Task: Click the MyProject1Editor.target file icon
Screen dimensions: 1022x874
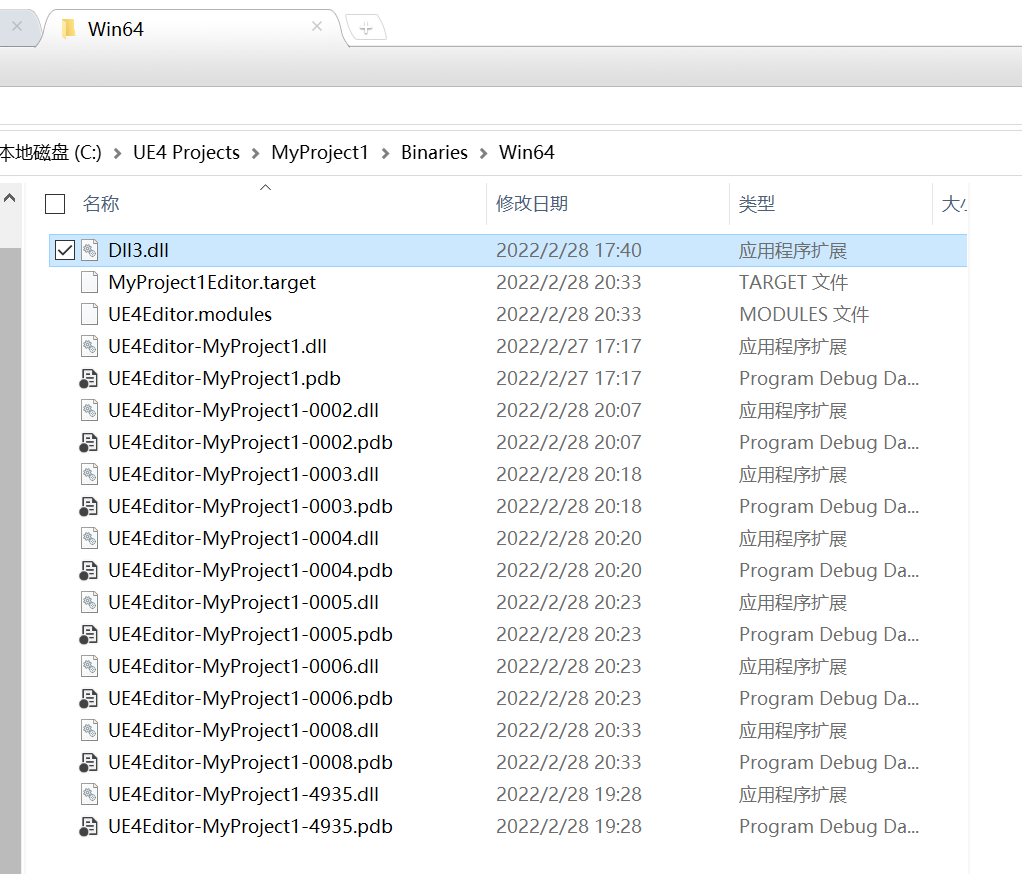Action: click(89, 282)
